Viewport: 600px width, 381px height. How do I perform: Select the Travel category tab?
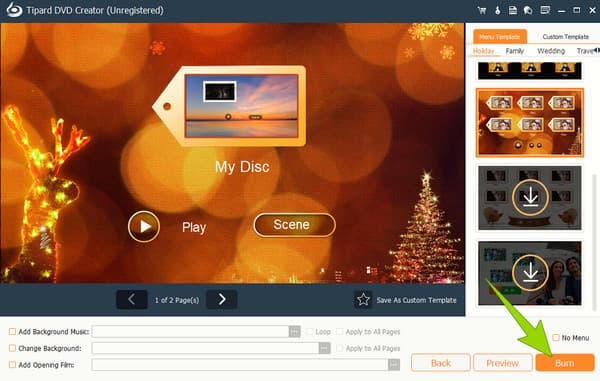click(584, 51)
